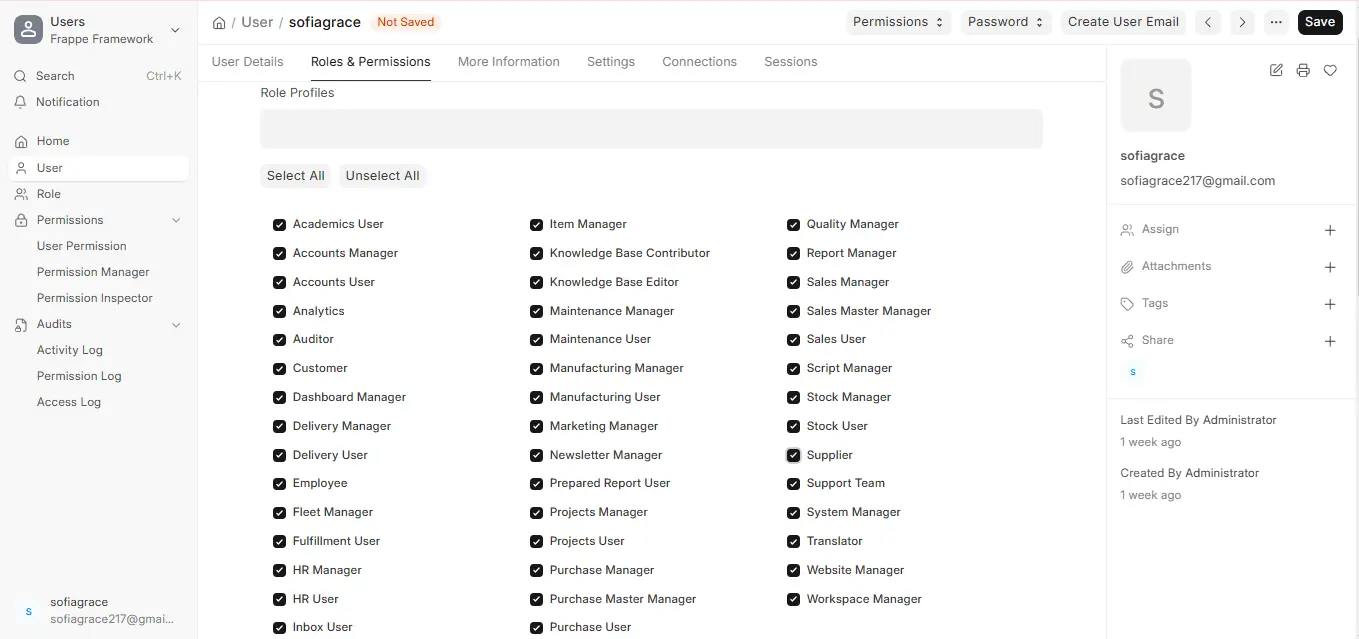1359x639 pixels.
Task: Uncheck the Accounts Manager role
Action: (280, 254)
